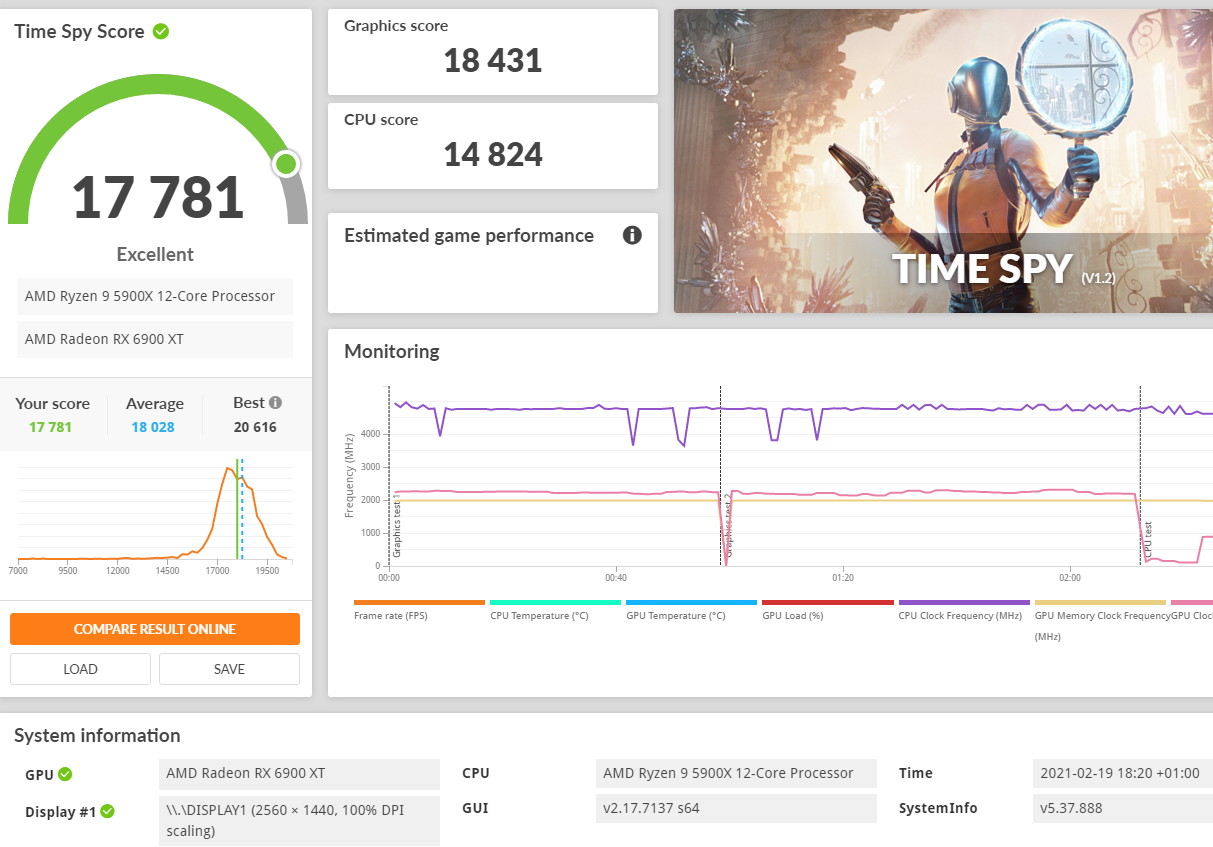Select the AMD Ryzen 9 5900X label under gauge
Image resolution: width=1213 pixels, height=847 pixels.
[155, 296]
